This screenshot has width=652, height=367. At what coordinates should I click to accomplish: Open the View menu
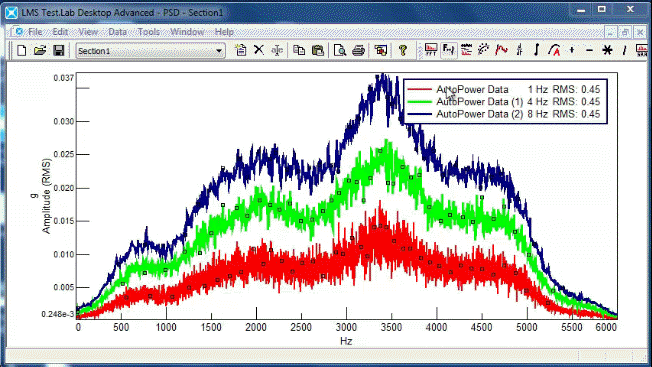[88, 32]
